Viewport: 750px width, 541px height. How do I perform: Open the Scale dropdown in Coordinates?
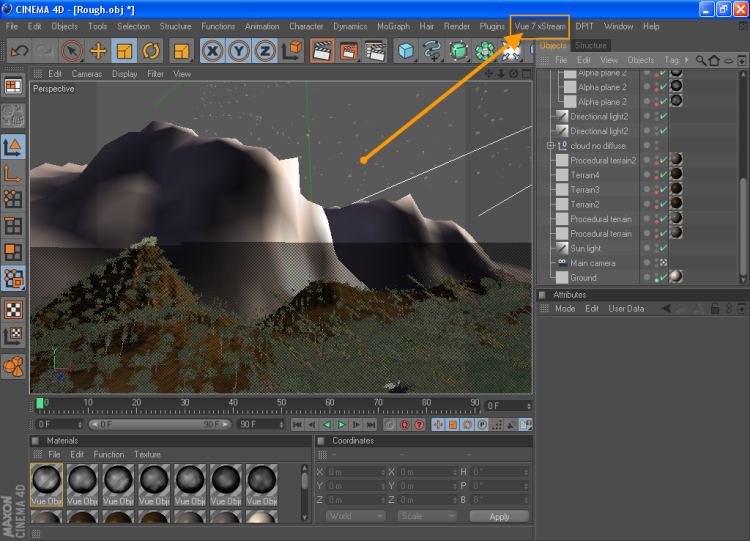click(x=427, y=516)
